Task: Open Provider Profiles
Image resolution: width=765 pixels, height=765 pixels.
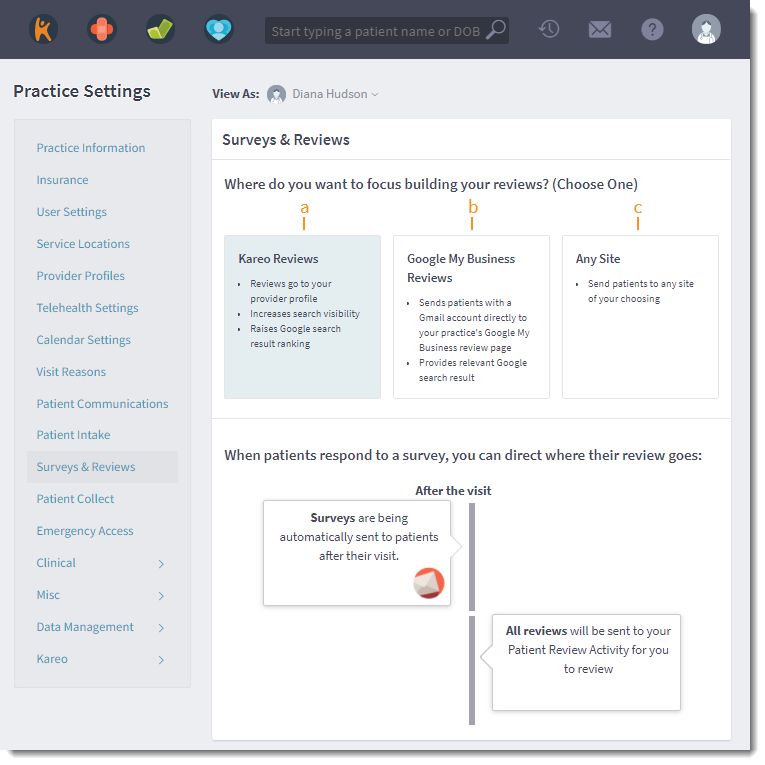Action: tap(81, 276)
